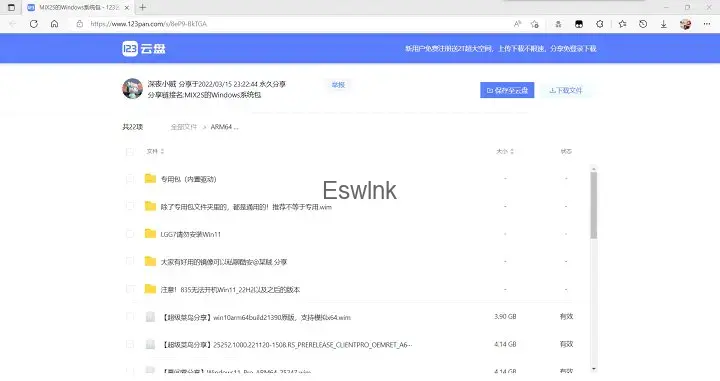Viewport: 720px width, 381px height.
Task: Check the box for 专用包 (内置驱动) folder
Action: 129,179
